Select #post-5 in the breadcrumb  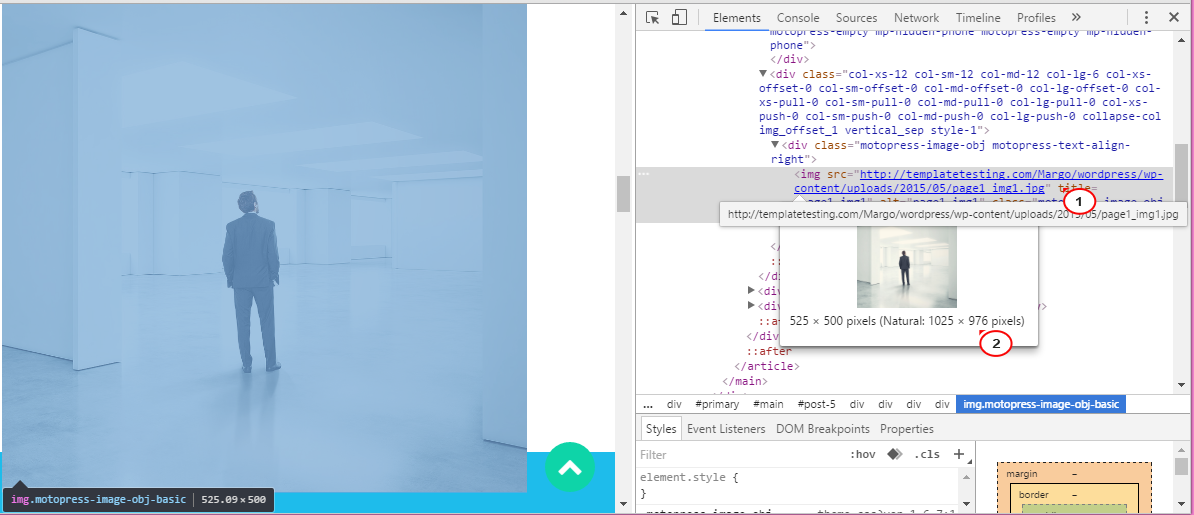(x=816, y=405)
